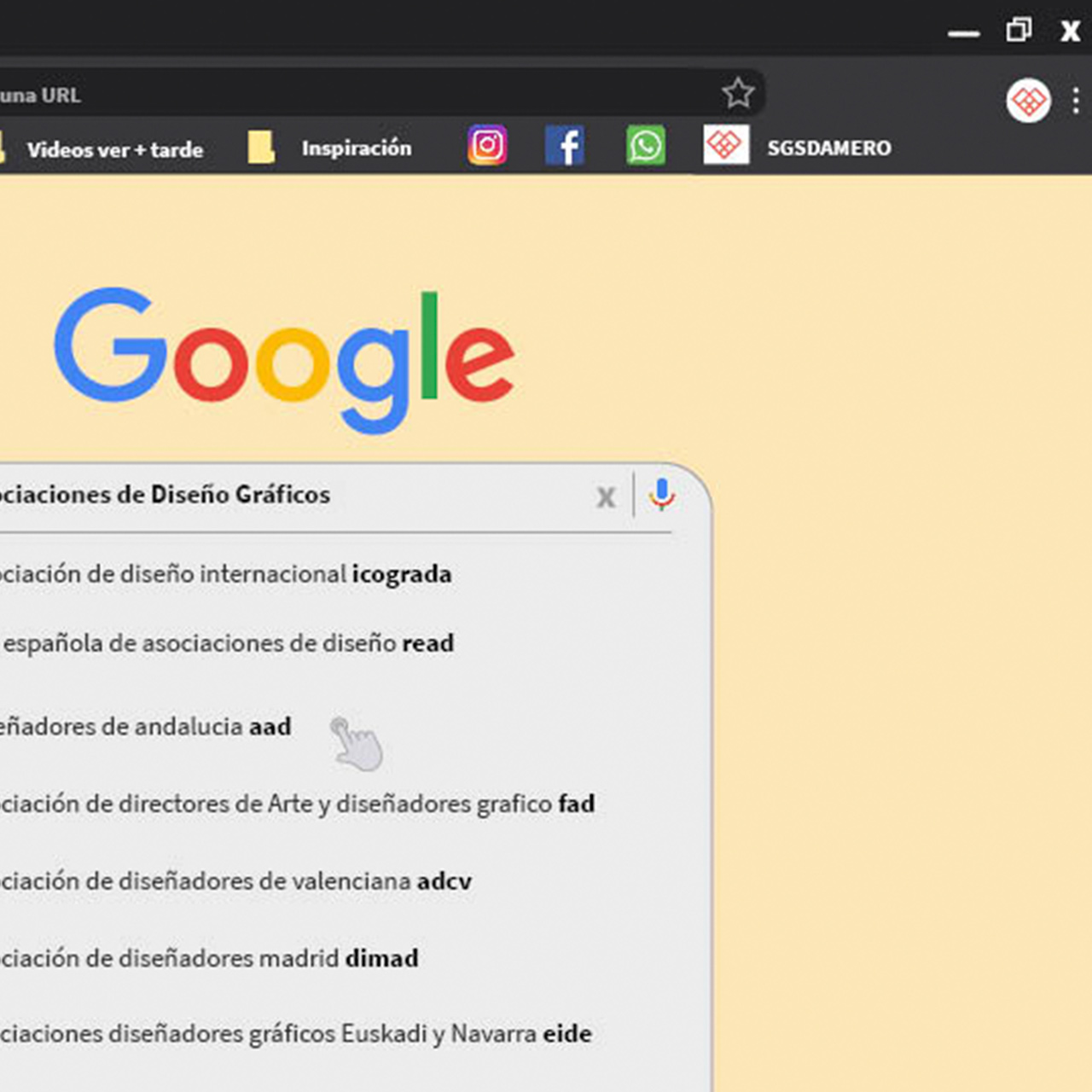Image resolution: width=1092 pixels, height=1092 pixels.
Task: Click the SGSDAMERO bookmark label
Action: pos(828,148)
